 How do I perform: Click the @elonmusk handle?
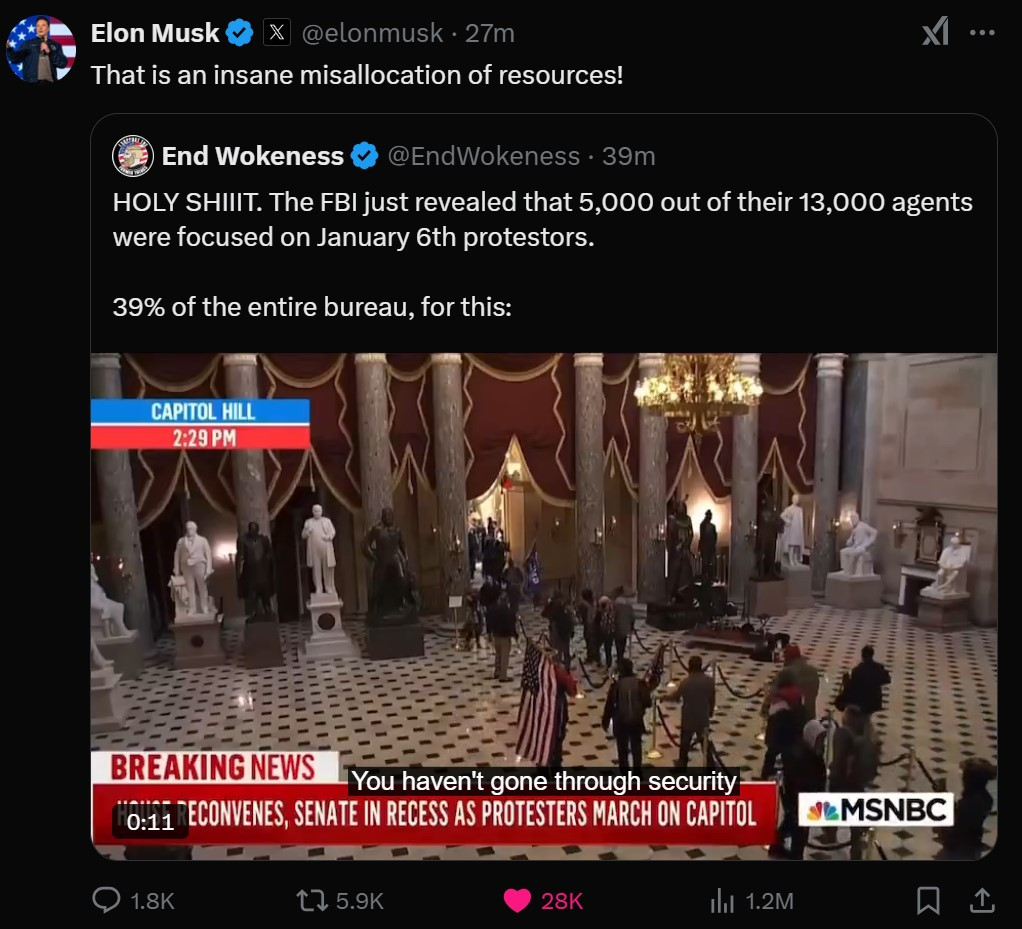click(x=372, y=33)
